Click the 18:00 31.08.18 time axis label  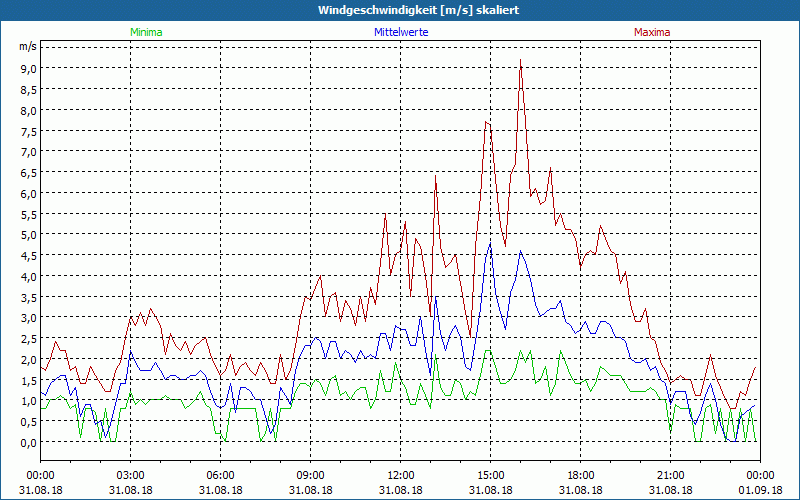[x=581, y=483]
